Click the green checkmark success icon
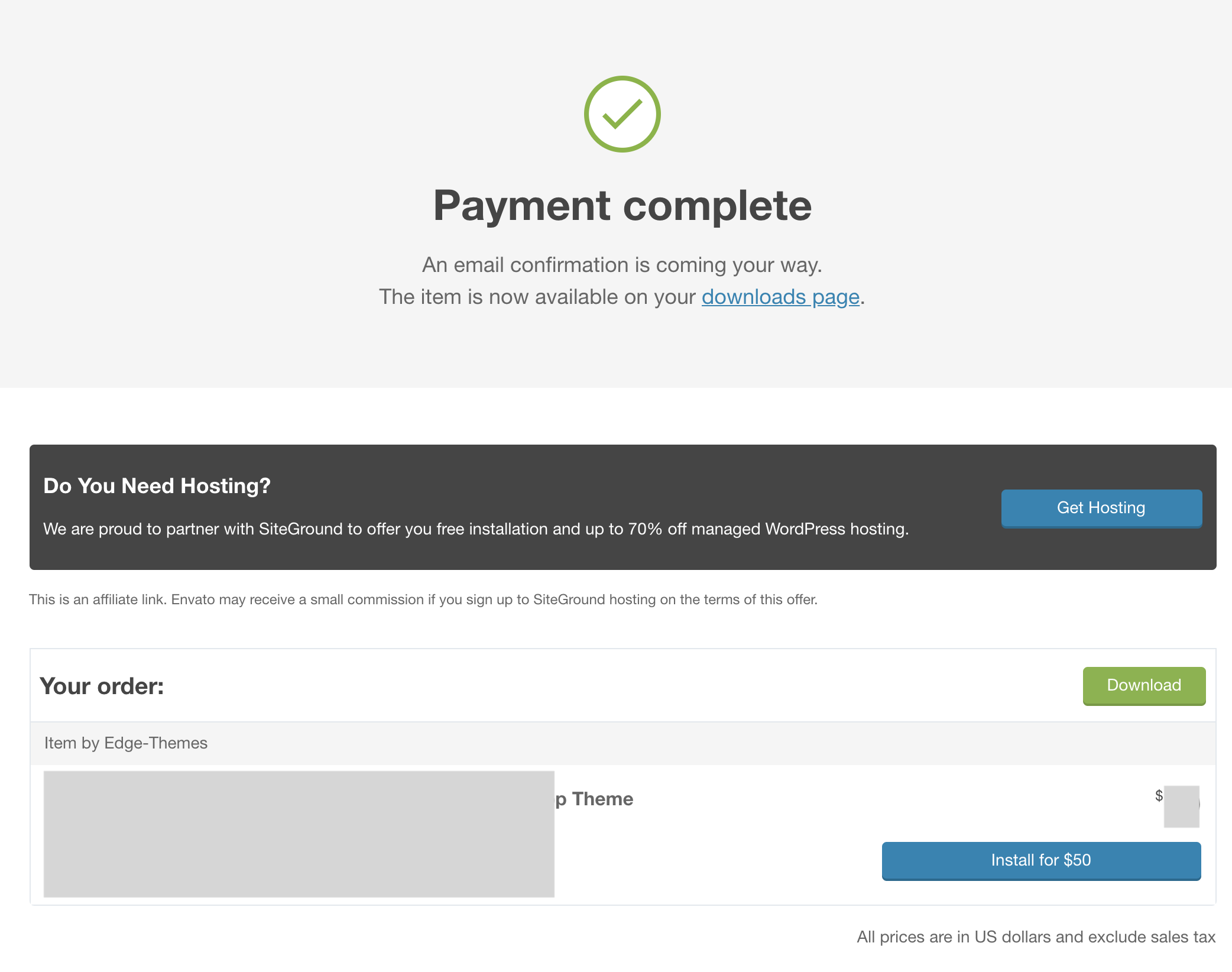 coord(622,114)
